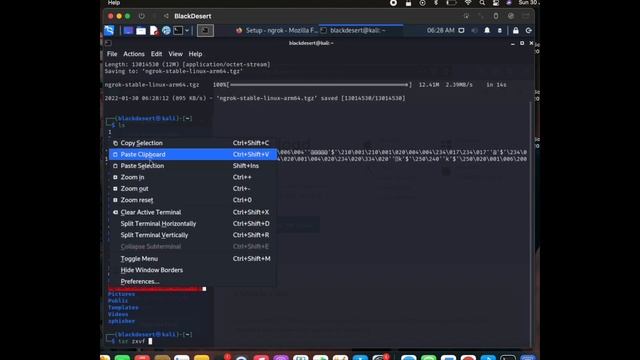
Task: Open the Kali applications menu dragon icon
Action: pos(109,30)
